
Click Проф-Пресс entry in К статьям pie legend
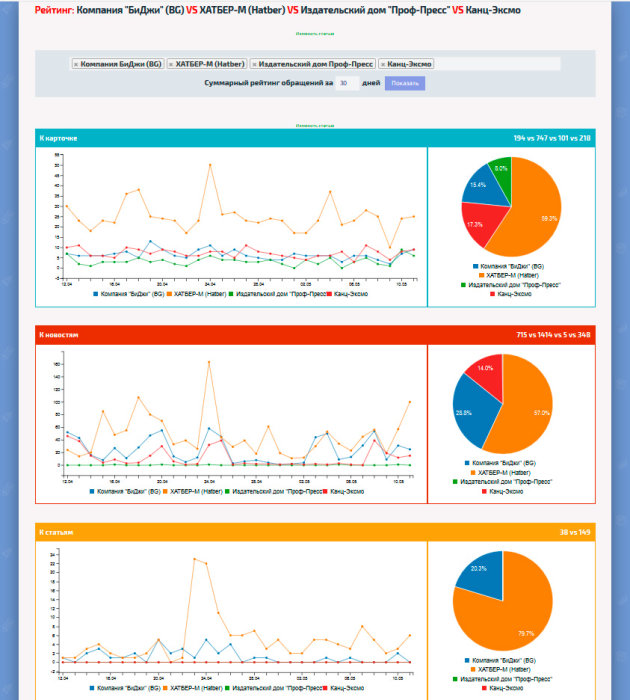[502, 679]
